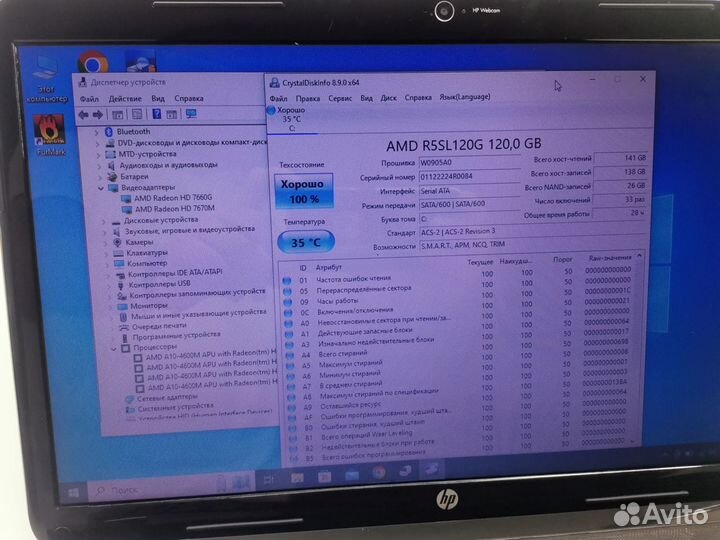Click total host reads value 141 GB
The width and height of the screenshot is (720, 540).
click(x=620, y=158)
